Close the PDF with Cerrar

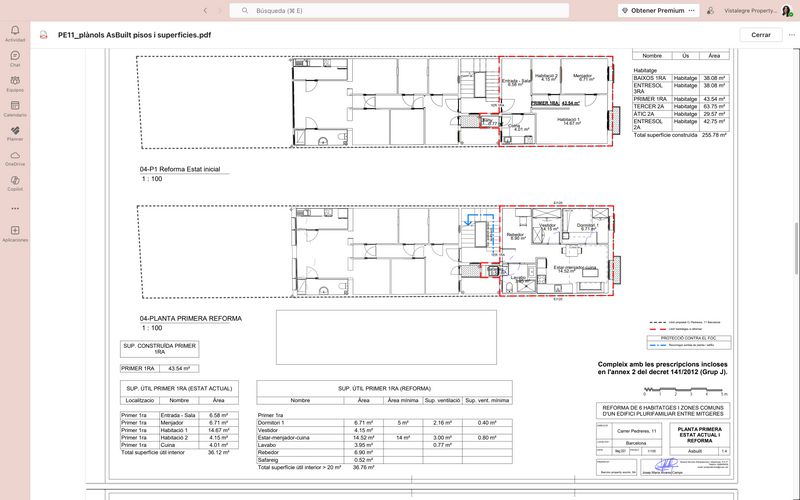(761, 34)
